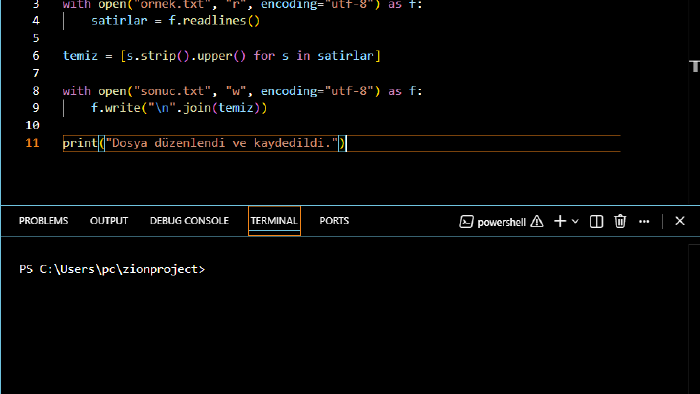Switch to the OUTPUT tab
The width and height of the screenshot is (700, 394).
109,221
